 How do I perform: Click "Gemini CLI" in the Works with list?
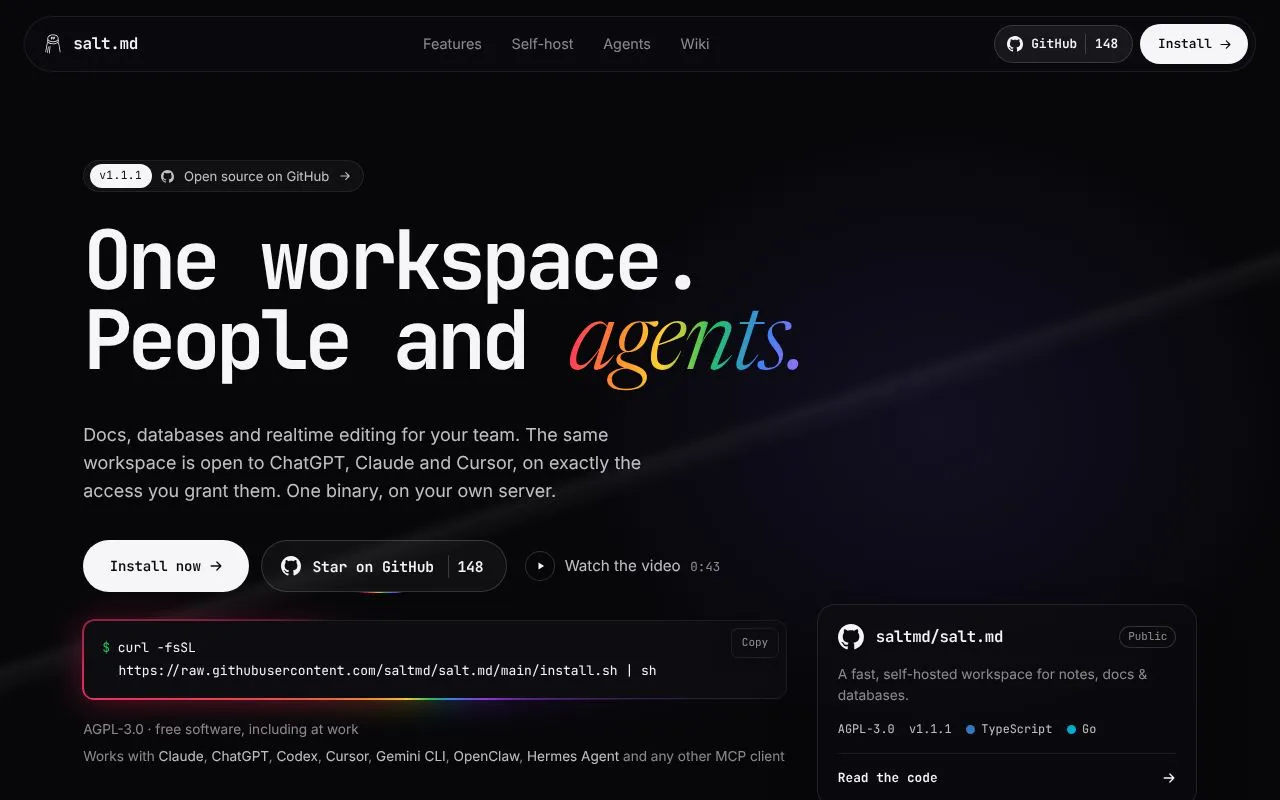coord(411,756)
